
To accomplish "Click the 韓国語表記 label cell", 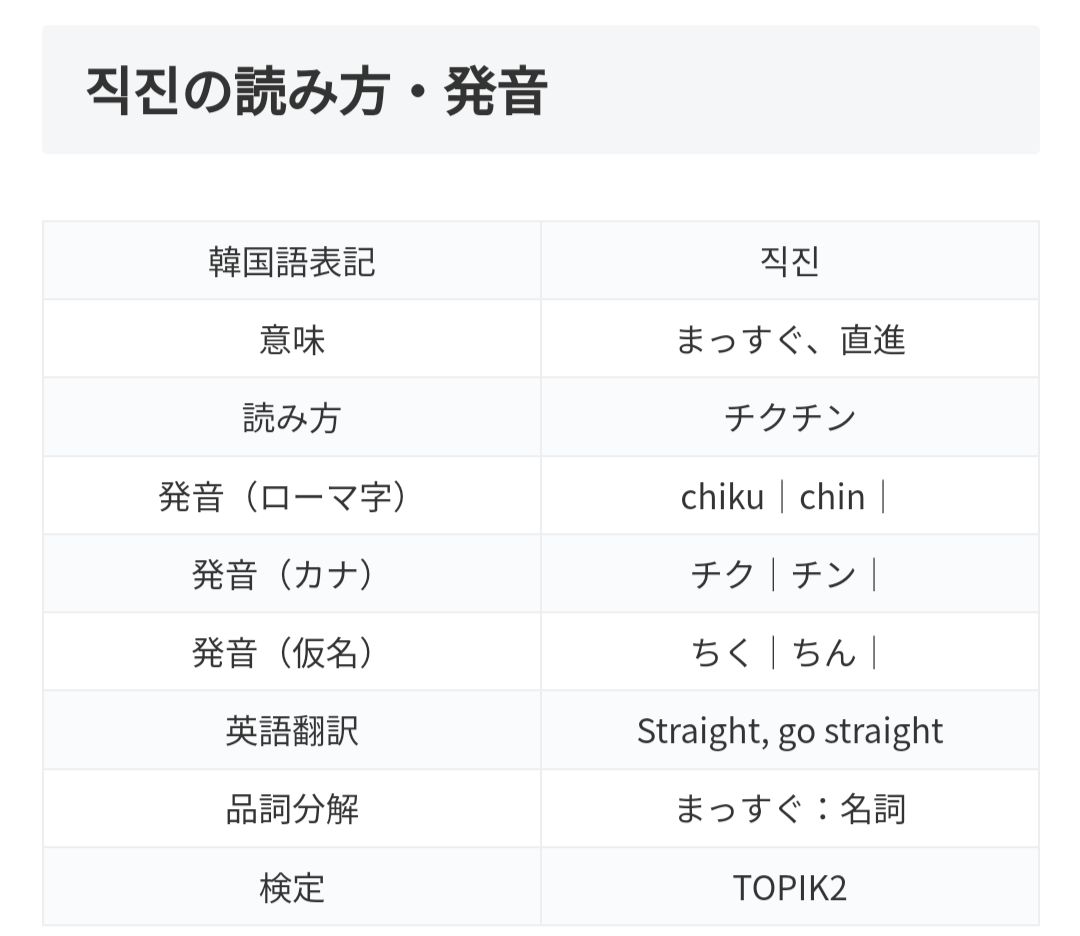I will coord(292,261).
